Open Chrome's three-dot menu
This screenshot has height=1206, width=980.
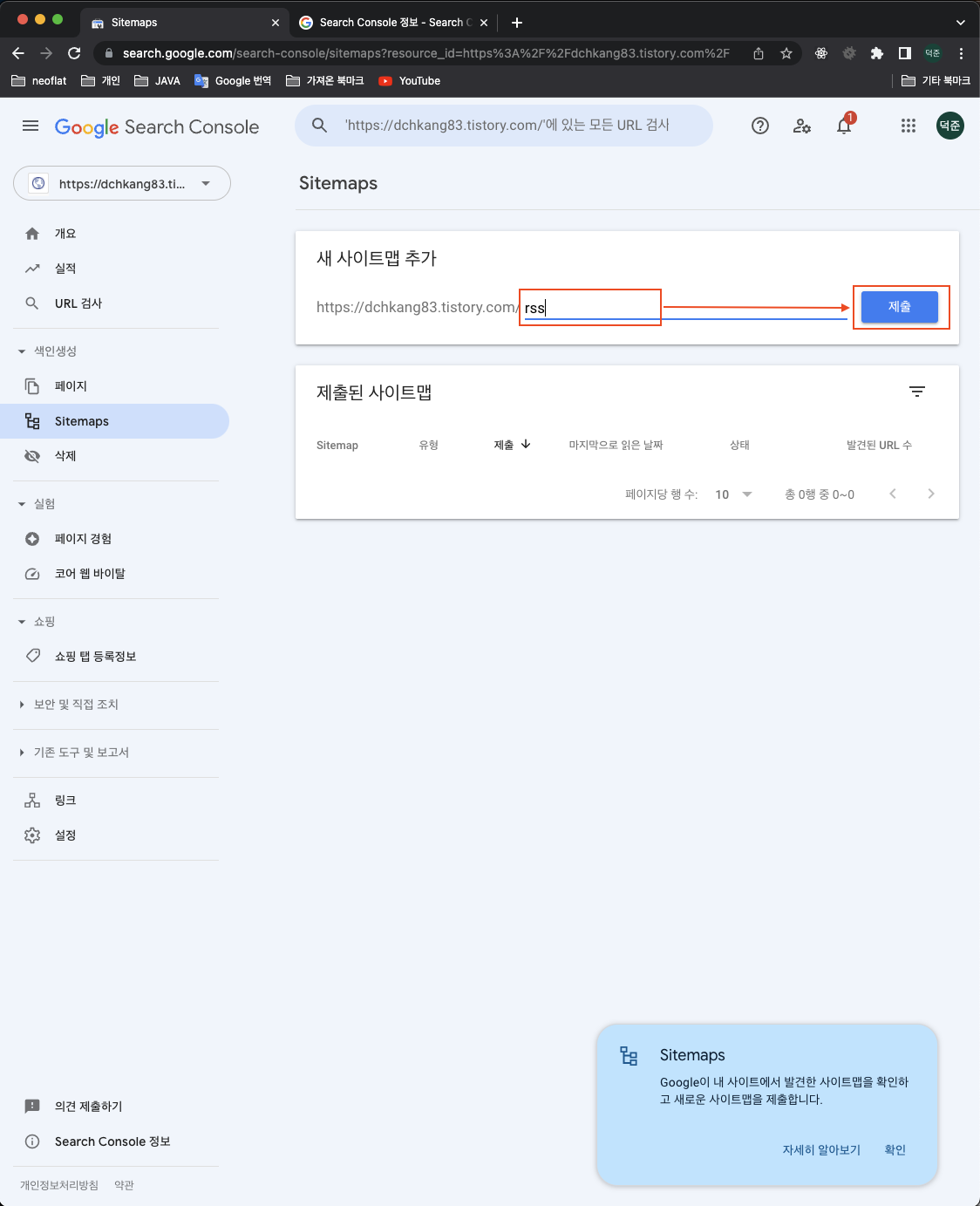pos(961,53)
